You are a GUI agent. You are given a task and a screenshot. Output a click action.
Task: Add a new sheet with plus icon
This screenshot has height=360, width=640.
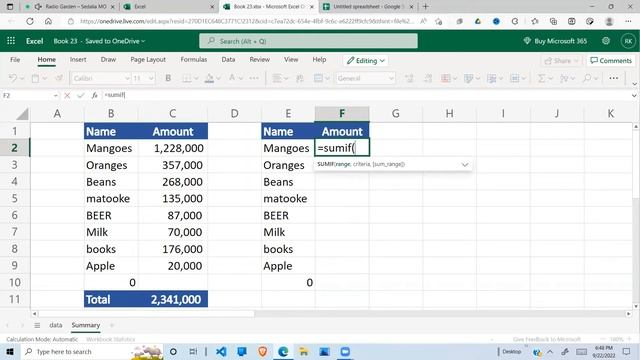click(112, 325)
